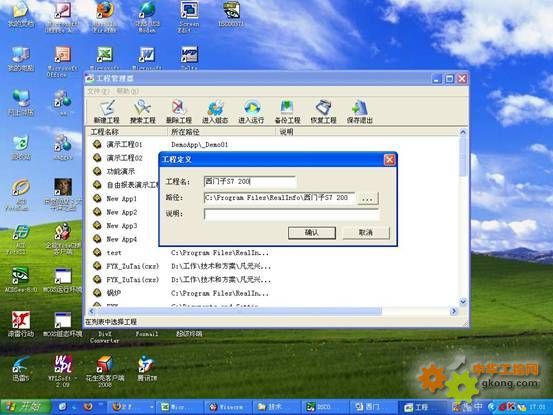Click the 路径 input field
Image resolution: width=553 pixels, height=415 pixels.
coord(279,198)
